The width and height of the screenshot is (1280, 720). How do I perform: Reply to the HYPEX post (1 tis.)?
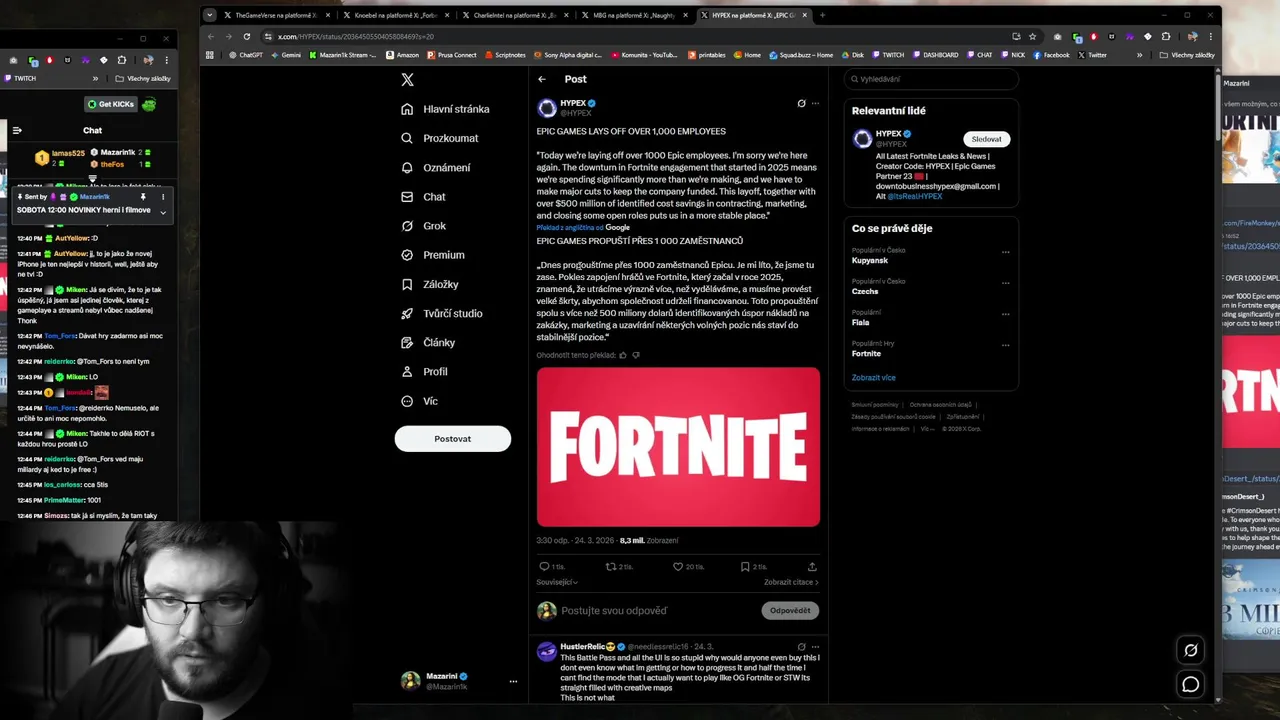click(x=551, y=567)
